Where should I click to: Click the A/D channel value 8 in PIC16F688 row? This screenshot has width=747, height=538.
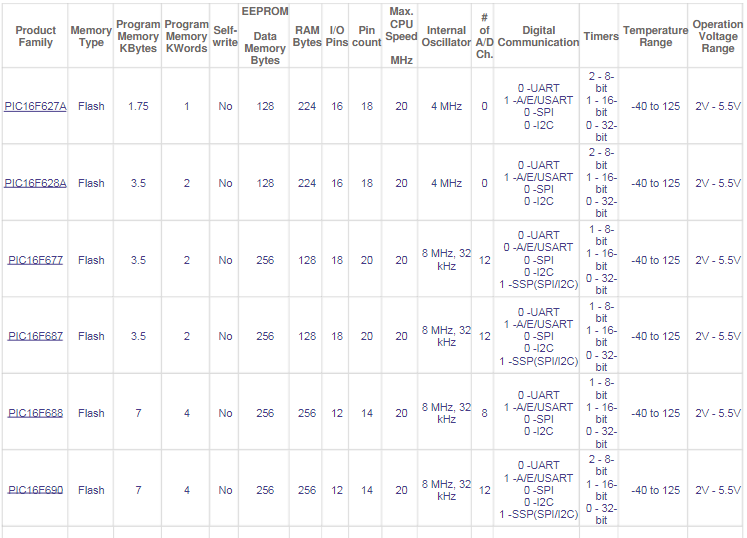point(484,413)
